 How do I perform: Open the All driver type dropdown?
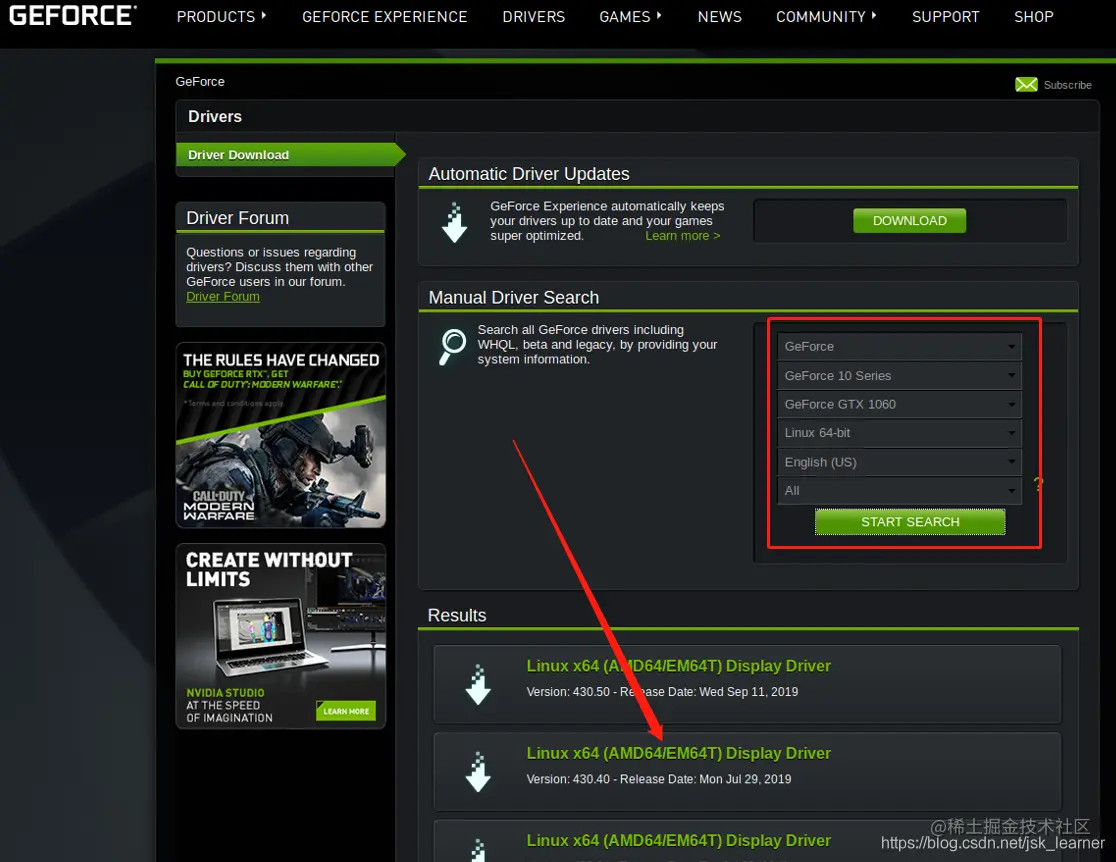[899, 490]
